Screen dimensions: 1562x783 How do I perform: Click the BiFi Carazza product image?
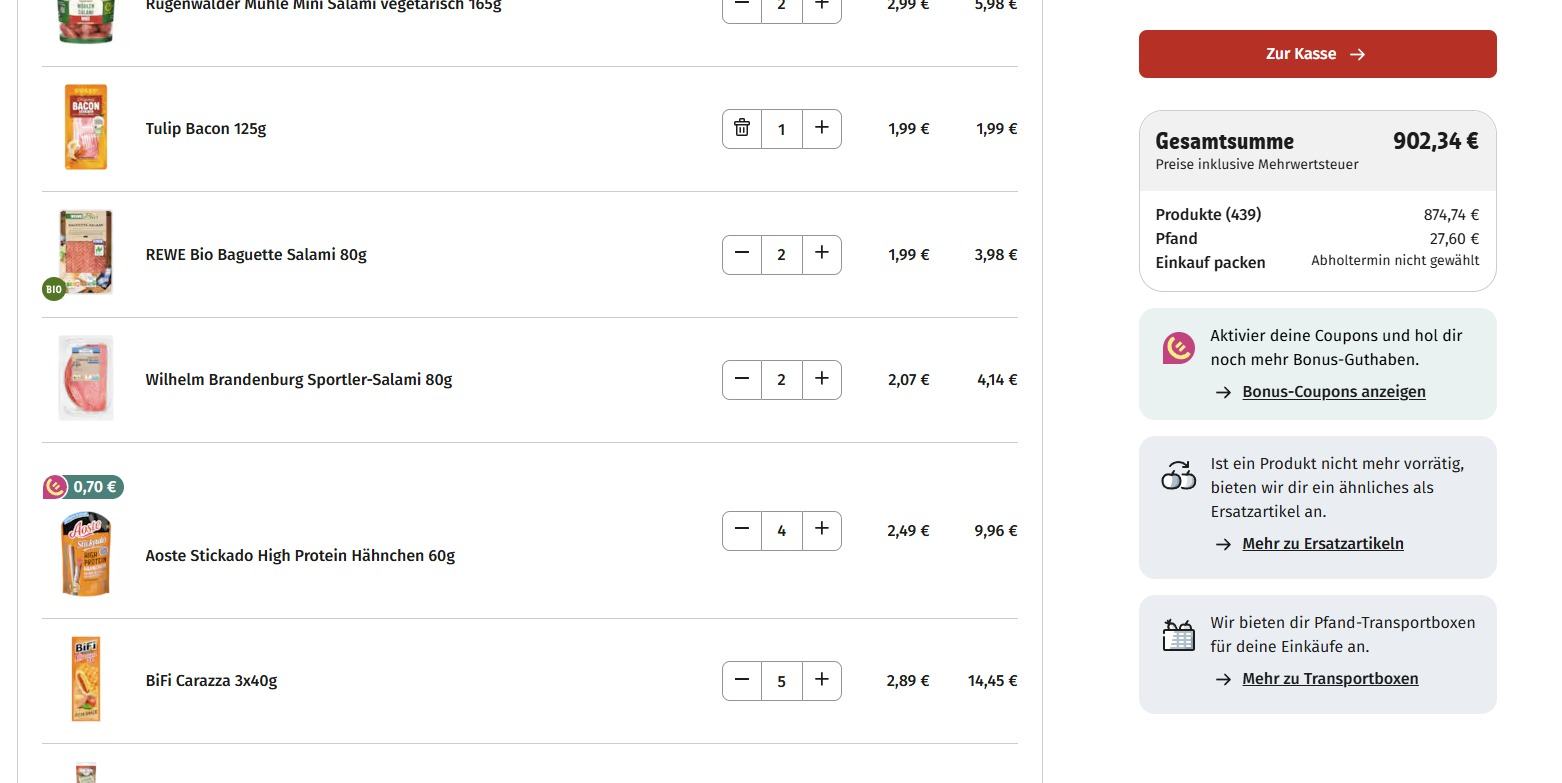86,680
